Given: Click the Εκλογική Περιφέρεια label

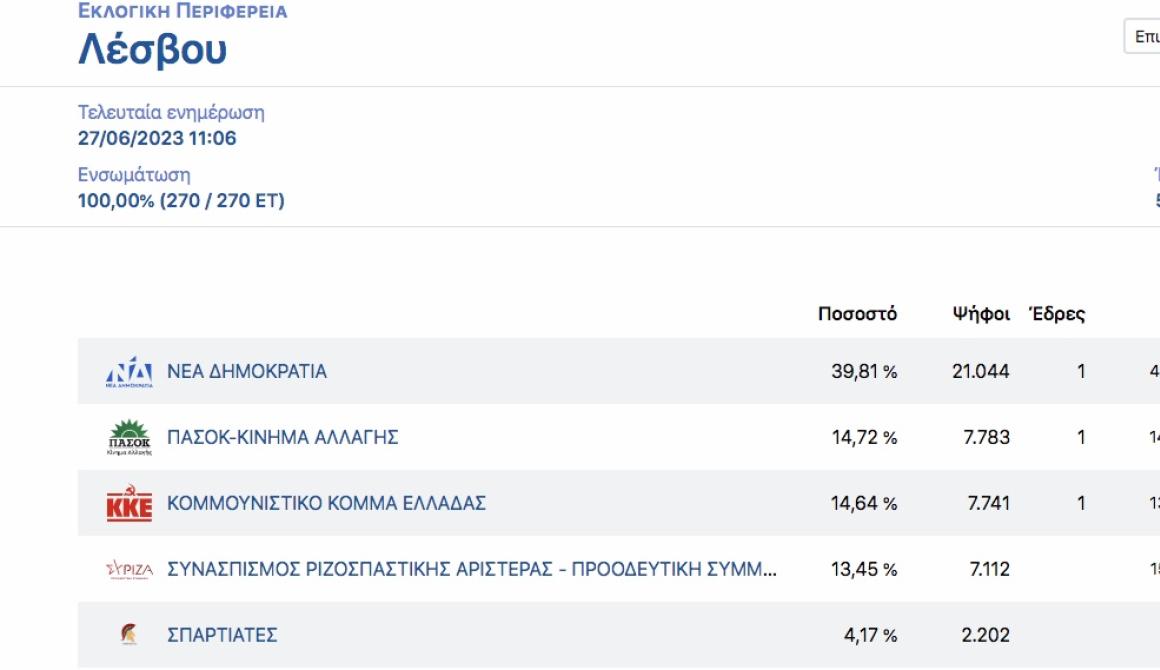Looking at the screenshot, I should tap(182, 10).
